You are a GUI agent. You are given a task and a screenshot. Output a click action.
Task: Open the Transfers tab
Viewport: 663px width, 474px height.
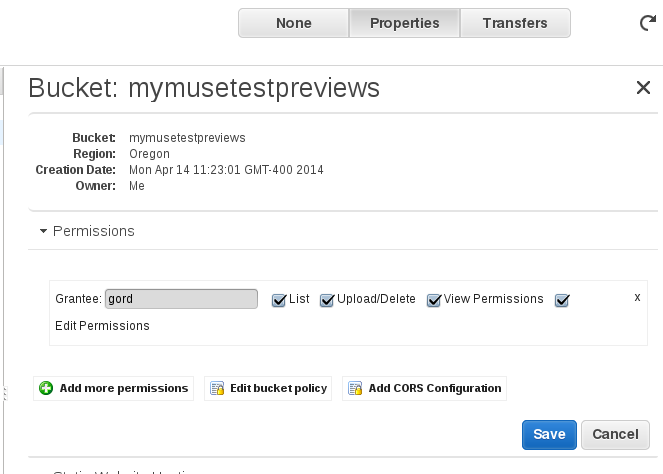coord(514,23)
